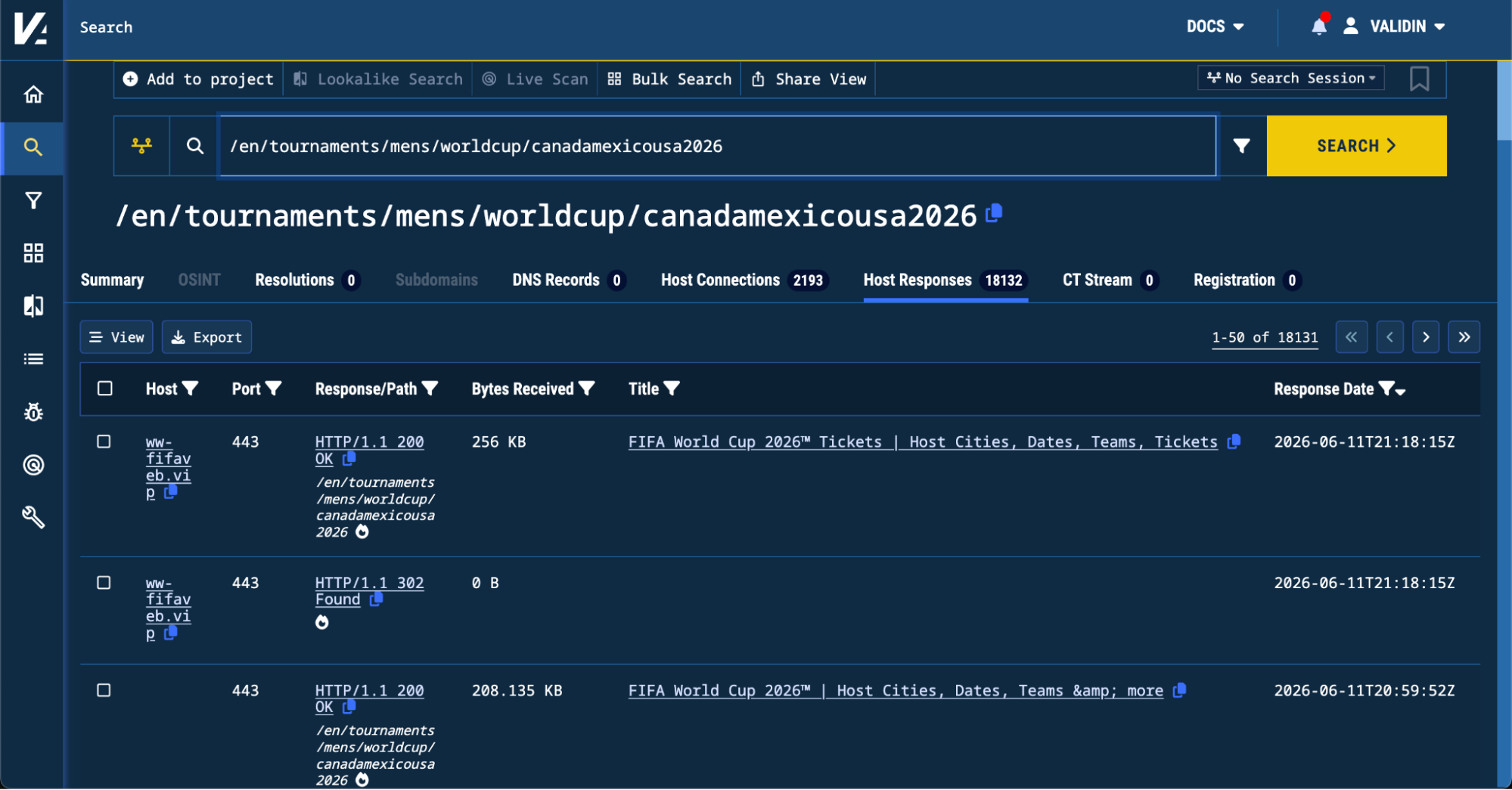The image size is (1512, 790).
Task: Click Add to project
Action: point(198,79)
